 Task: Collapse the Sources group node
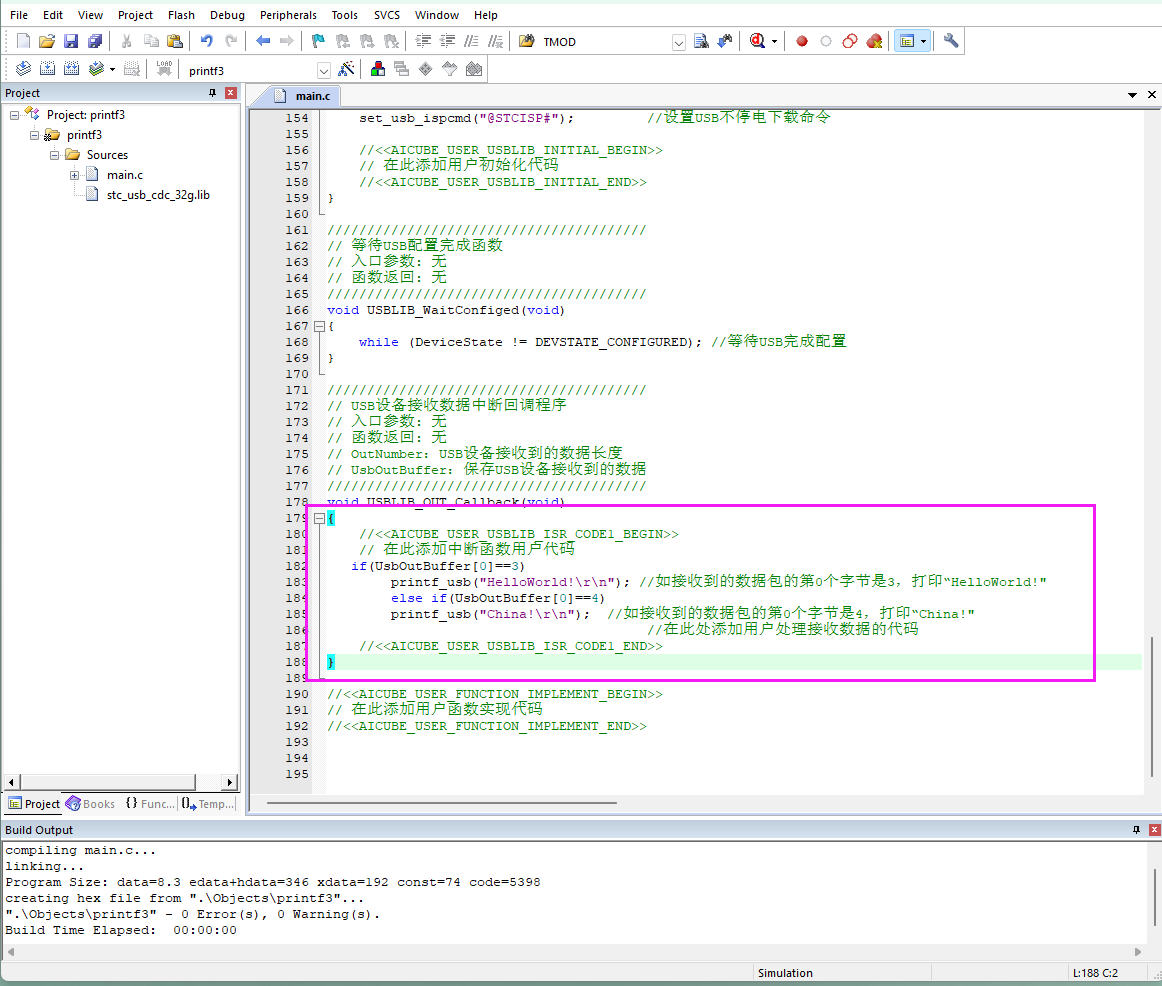54,155
